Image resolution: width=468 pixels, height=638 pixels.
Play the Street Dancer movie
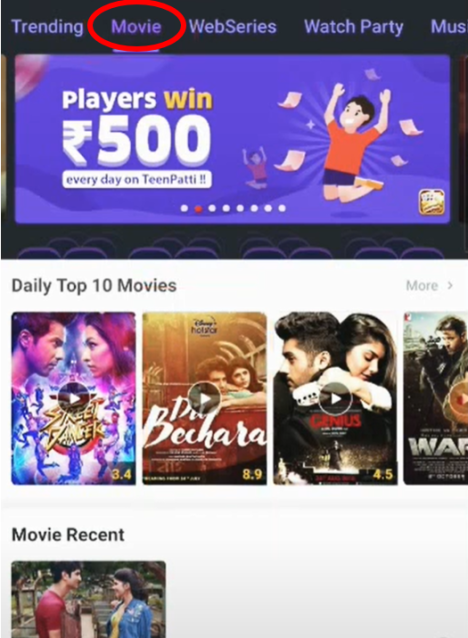[x=74, y=398]
